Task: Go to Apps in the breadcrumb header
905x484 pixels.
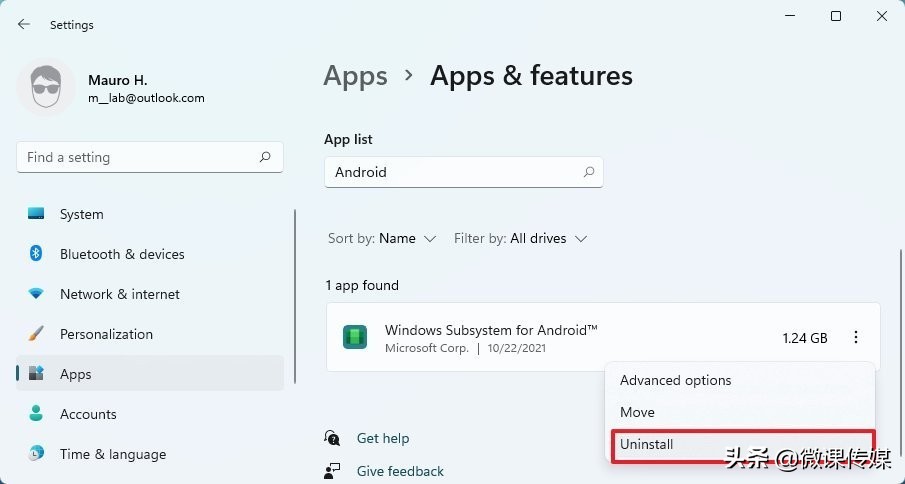Action: pos(356,76)
